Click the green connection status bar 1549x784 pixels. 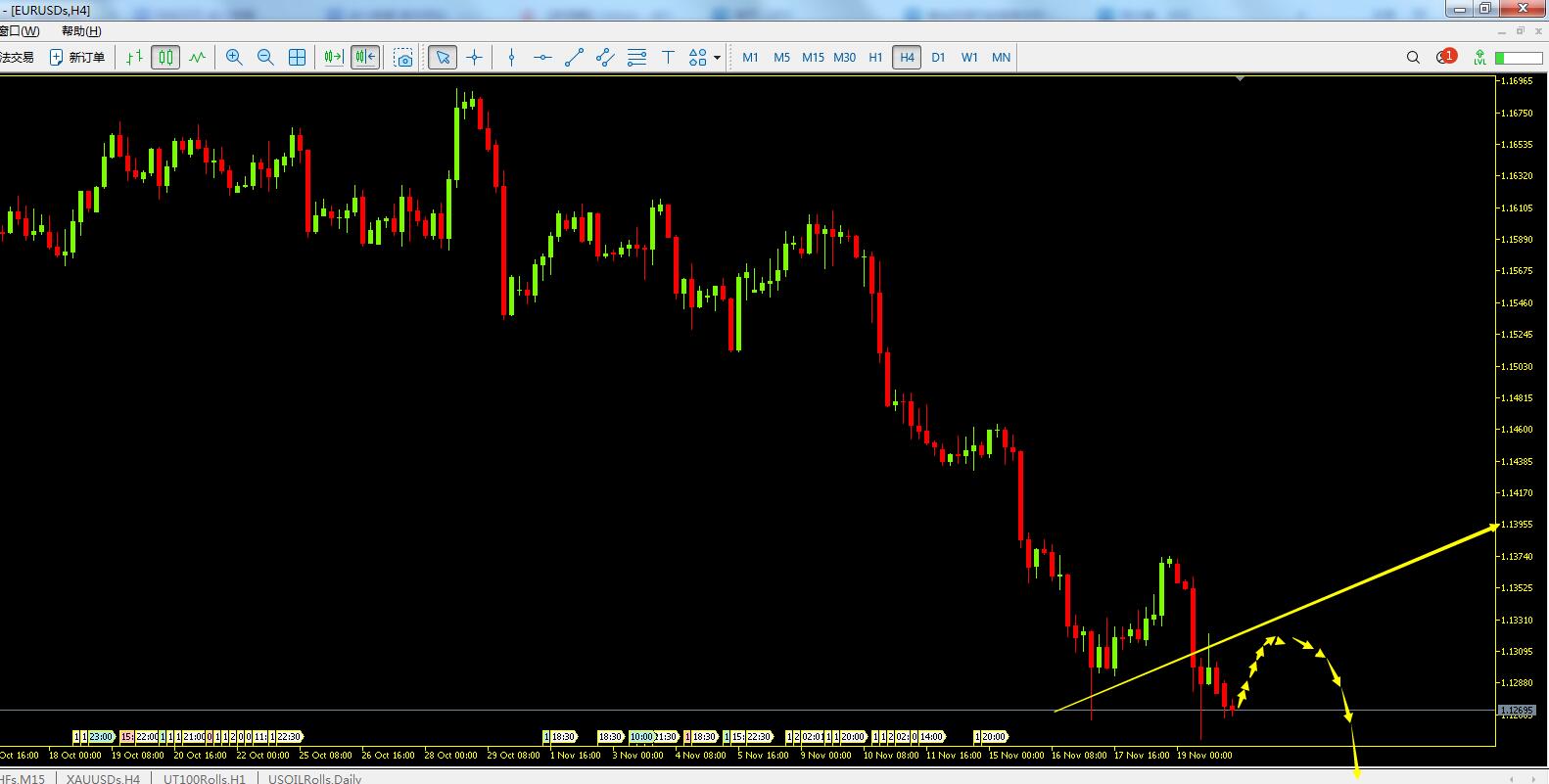click(1519, 58)
